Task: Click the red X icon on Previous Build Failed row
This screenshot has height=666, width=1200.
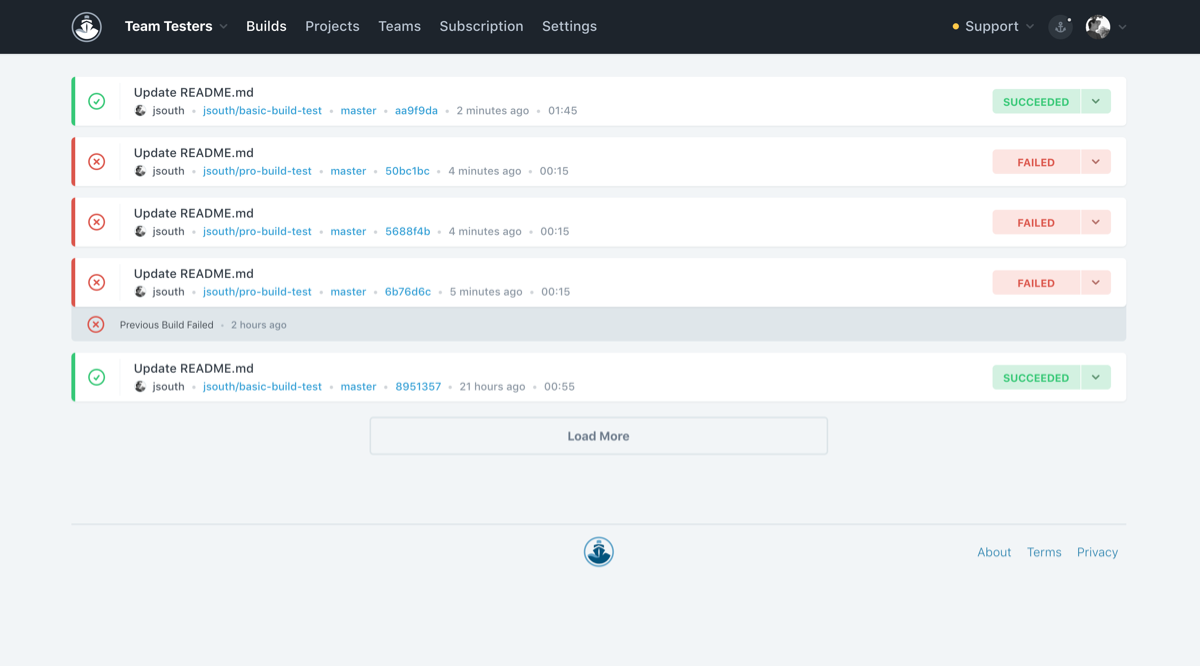Action: [96, 324]
